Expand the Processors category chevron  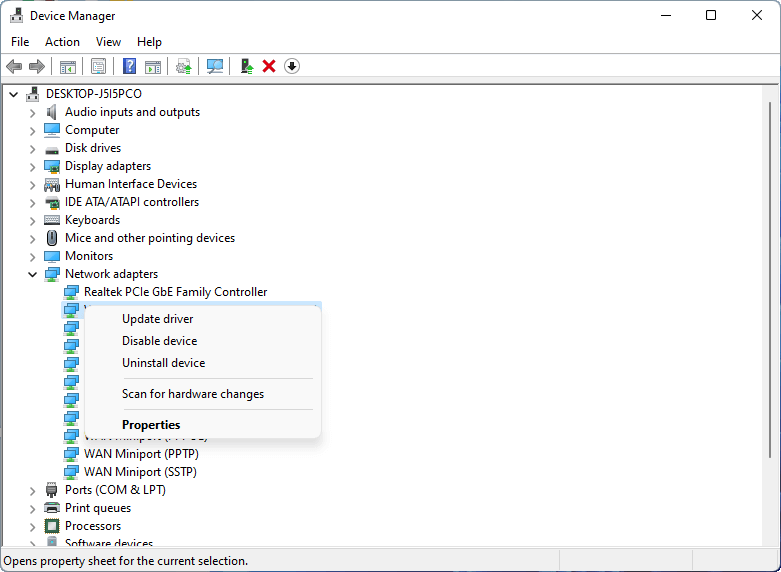coord(32,527)
